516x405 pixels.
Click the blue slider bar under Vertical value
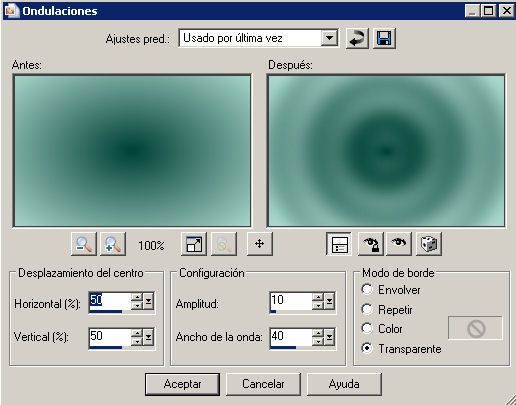[x=106, y=348]
